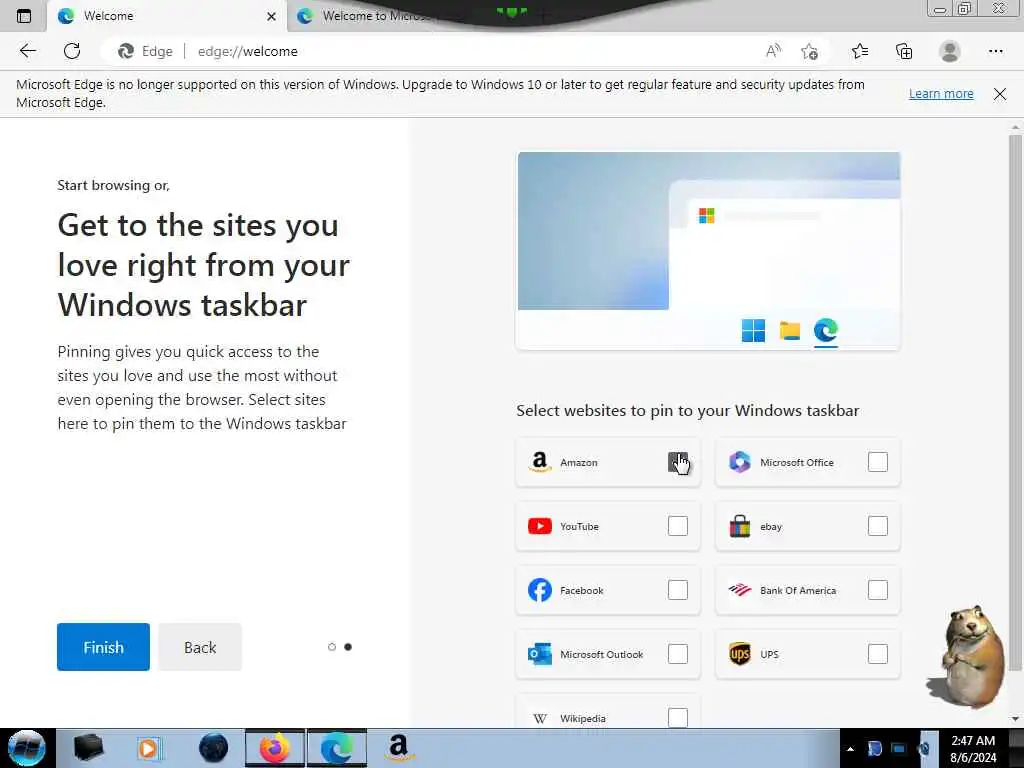The height and width of the screenshot is (768, 1024).
Task: Check the Amazon checkbox
Action: coord(678,462)
